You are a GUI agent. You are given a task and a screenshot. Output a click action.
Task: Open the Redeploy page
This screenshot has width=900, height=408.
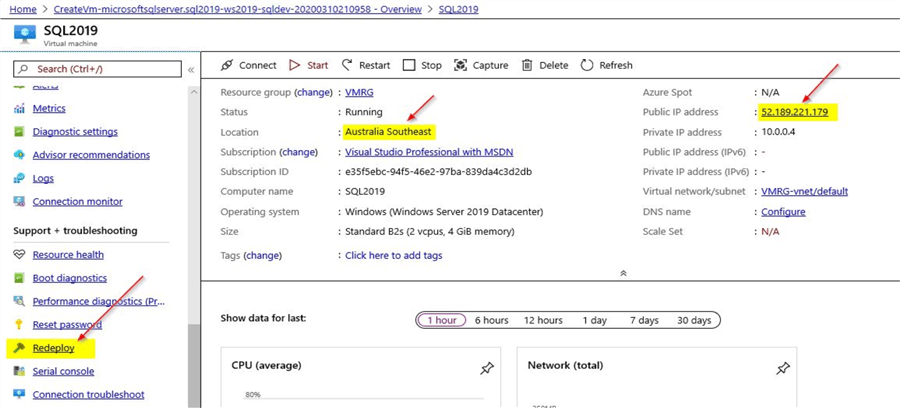[53, 348]
